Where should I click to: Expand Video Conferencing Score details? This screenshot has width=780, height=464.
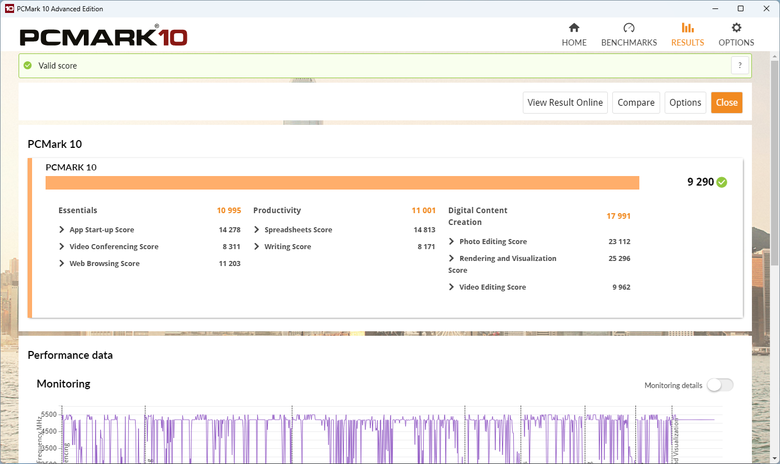click(x=62, y=246)
